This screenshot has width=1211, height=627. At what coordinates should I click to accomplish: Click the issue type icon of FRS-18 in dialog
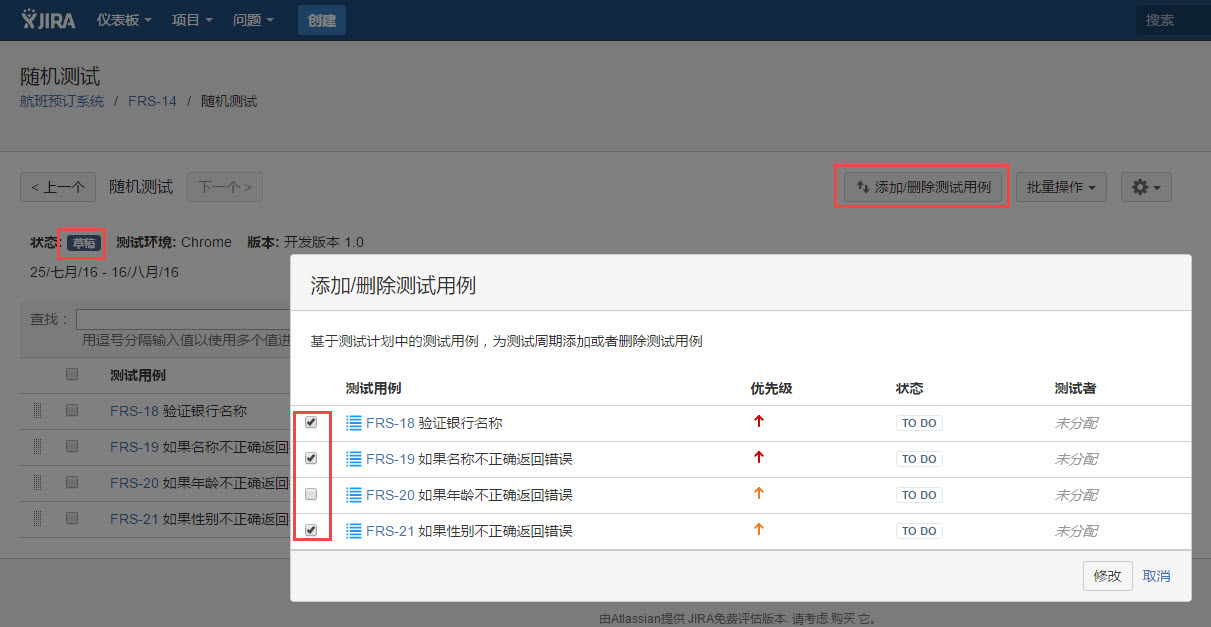[353, 423]
